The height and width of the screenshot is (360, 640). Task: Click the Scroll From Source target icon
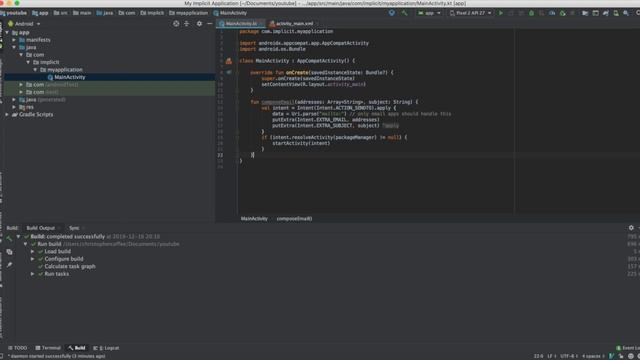click(176, 24)
